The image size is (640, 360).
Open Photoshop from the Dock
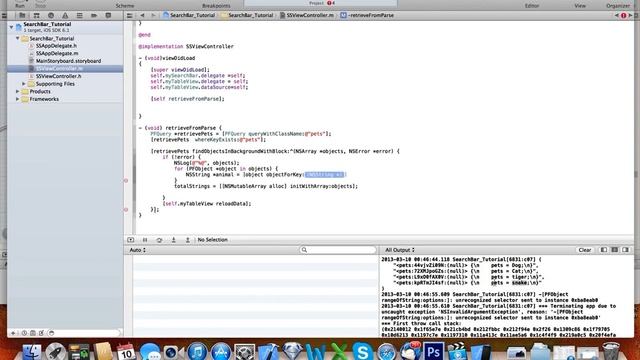(433, 351)
